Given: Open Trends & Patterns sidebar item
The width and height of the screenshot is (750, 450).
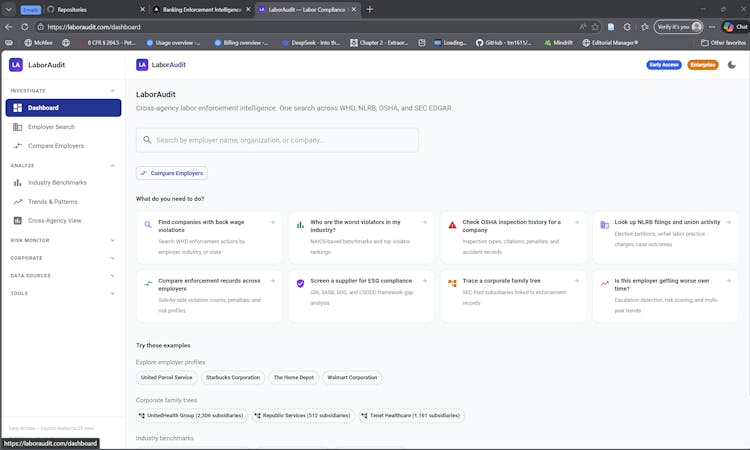Looking at the screenshot, I should tap(53, 201).
